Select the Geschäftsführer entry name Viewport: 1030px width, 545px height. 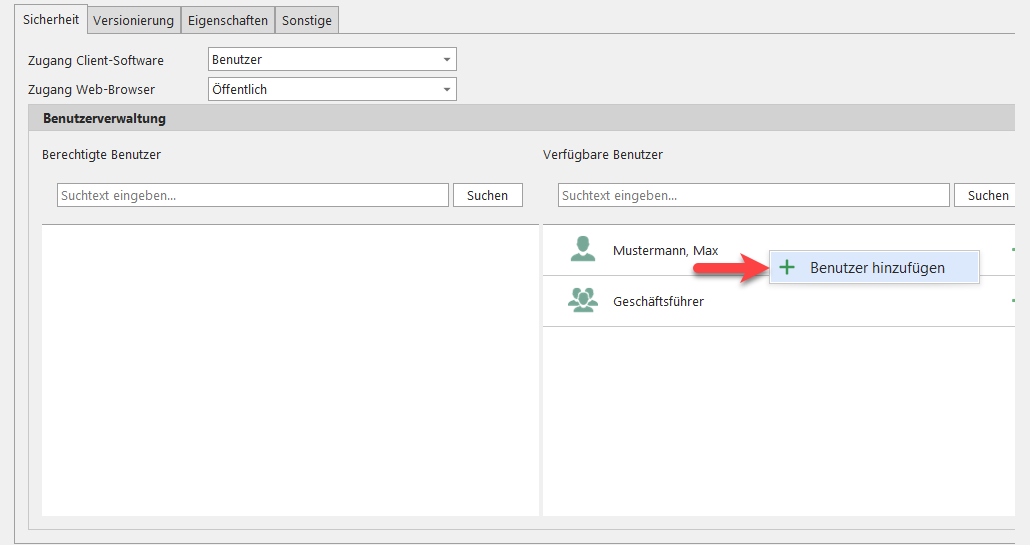pos(658,301)
